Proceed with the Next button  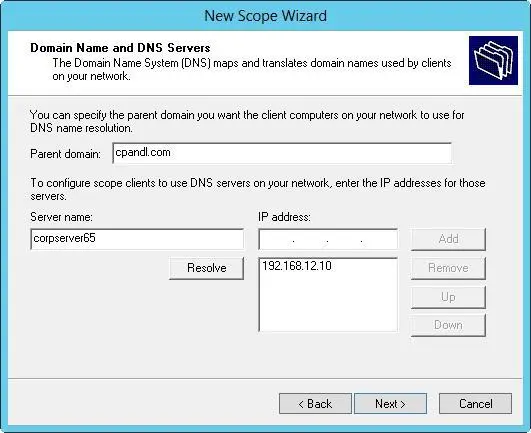click(390, 404)
